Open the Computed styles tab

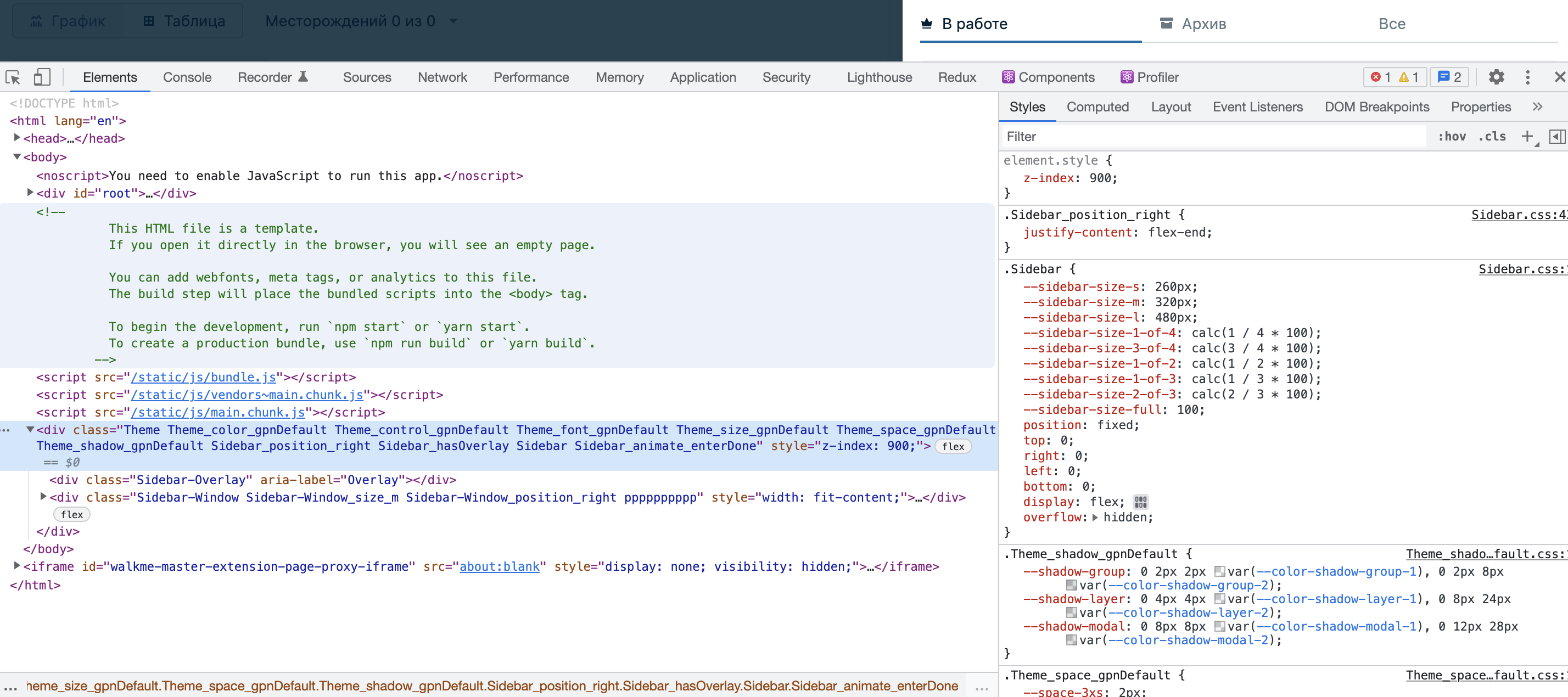[1097, 107]
